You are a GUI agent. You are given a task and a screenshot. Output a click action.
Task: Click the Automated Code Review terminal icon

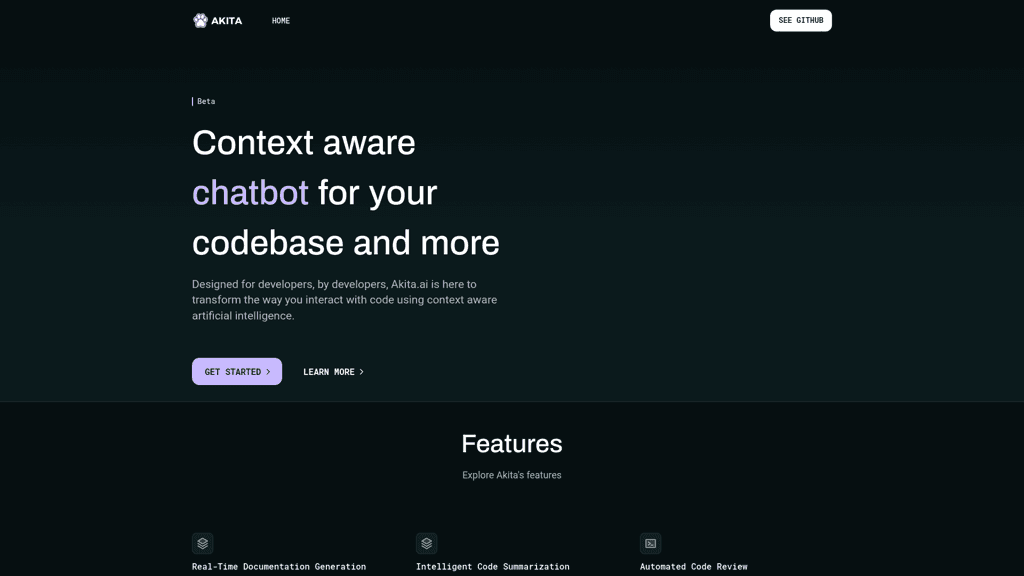point(650,543)
